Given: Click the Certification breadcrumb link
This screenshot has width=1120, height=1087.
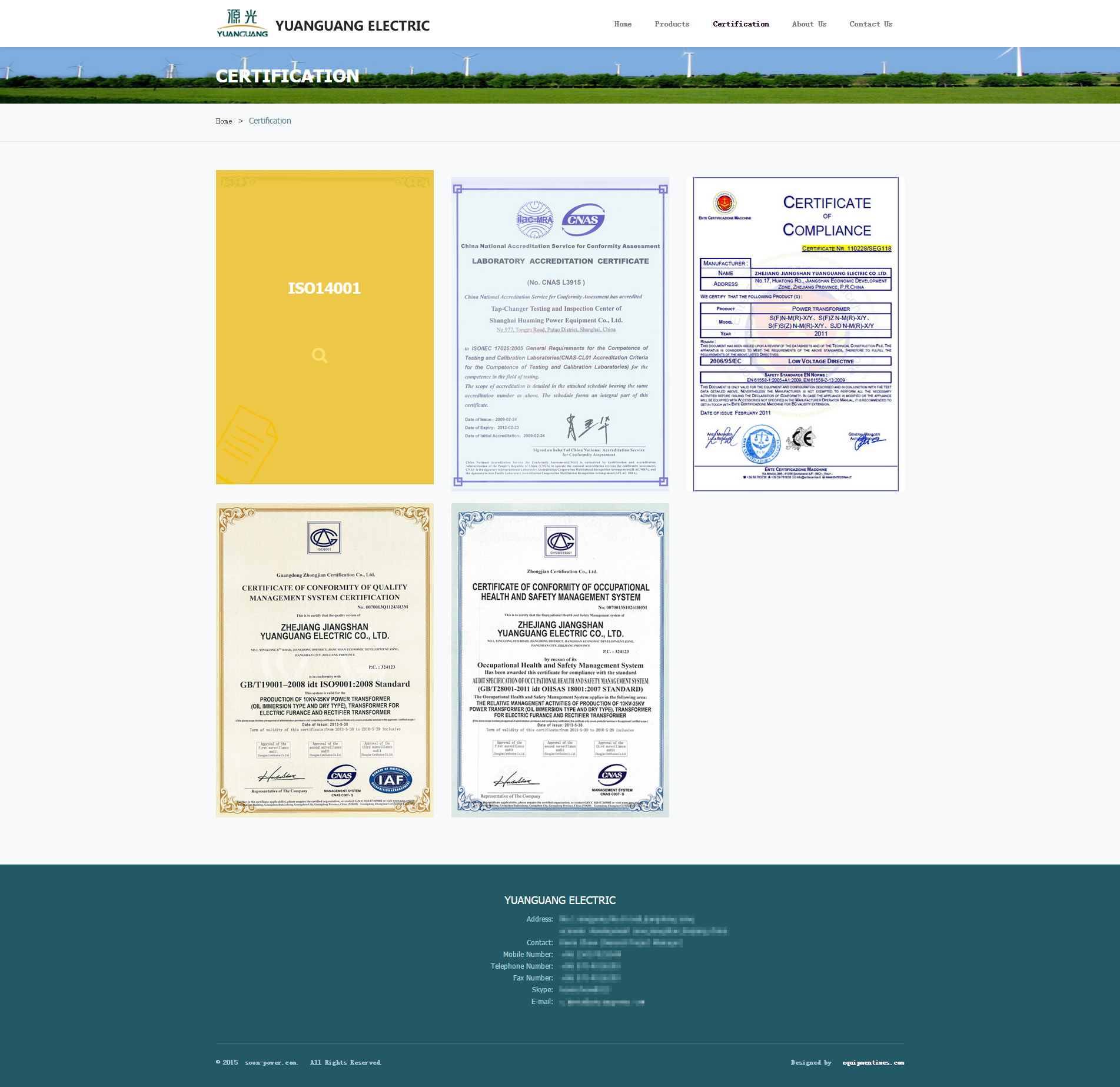Looking at the screenshot, I should [270, 121].
